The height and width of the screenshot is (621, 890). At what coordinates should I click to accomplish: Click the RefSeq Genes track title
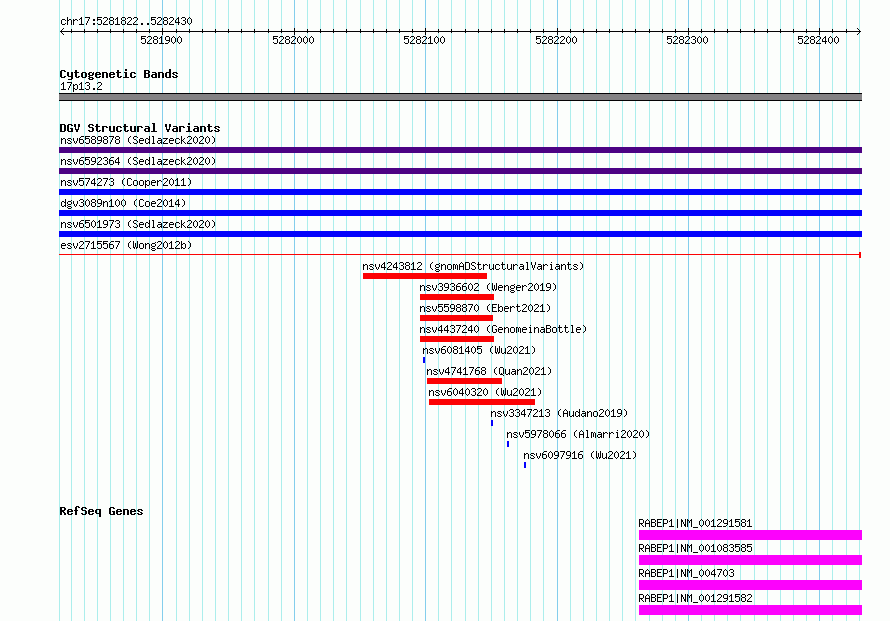[101, 511]
